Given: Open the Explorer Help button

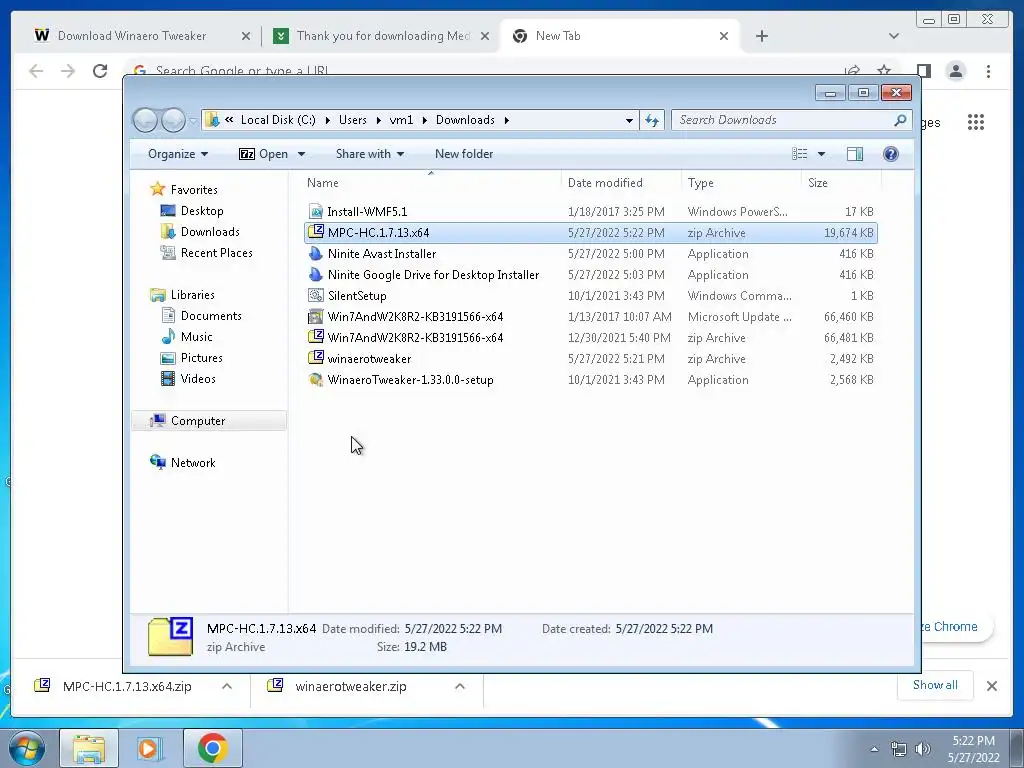Looking at the screenshot, I should (x=890, y=154).
